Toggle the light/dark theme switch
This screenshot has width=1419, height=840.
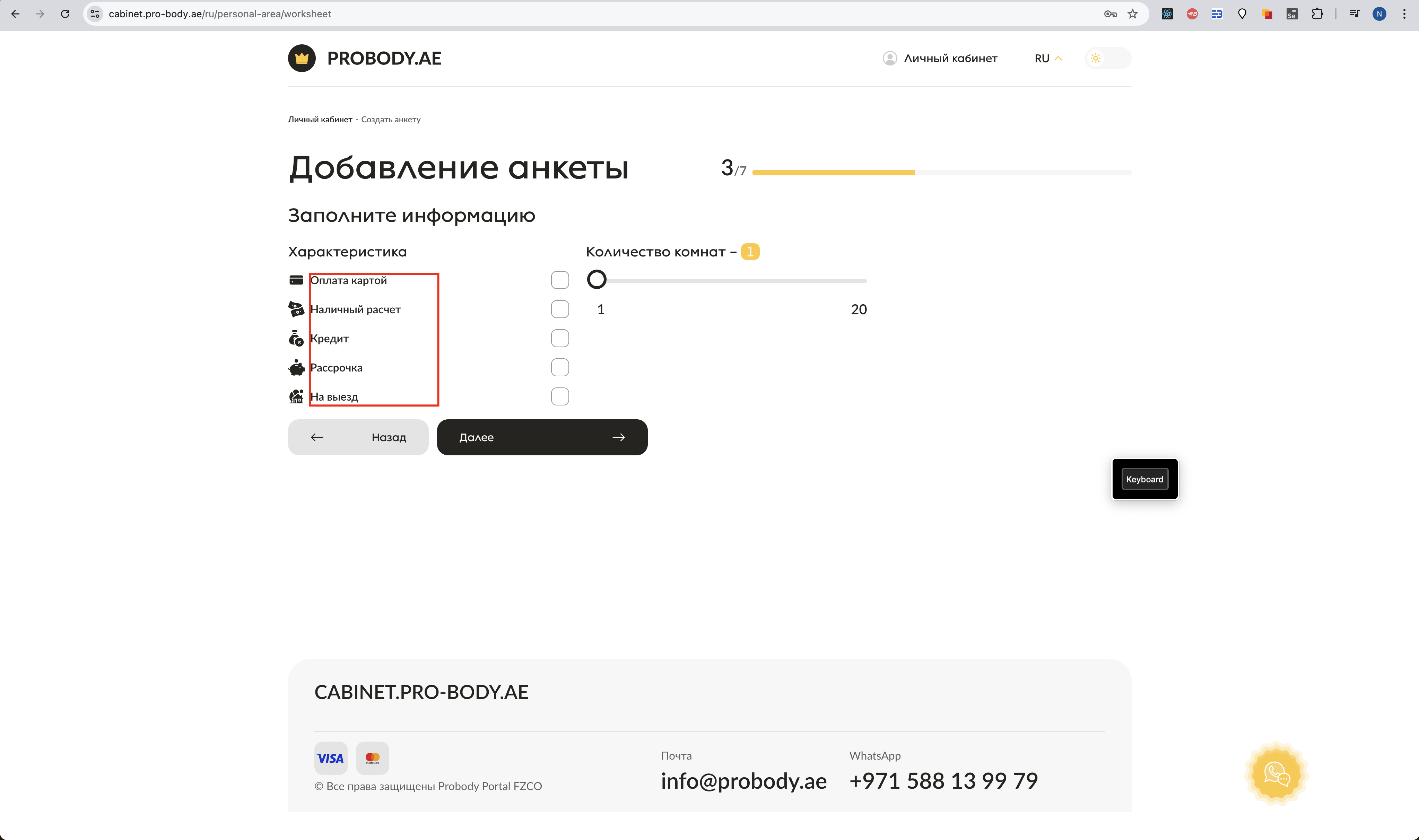point(1108,58)
